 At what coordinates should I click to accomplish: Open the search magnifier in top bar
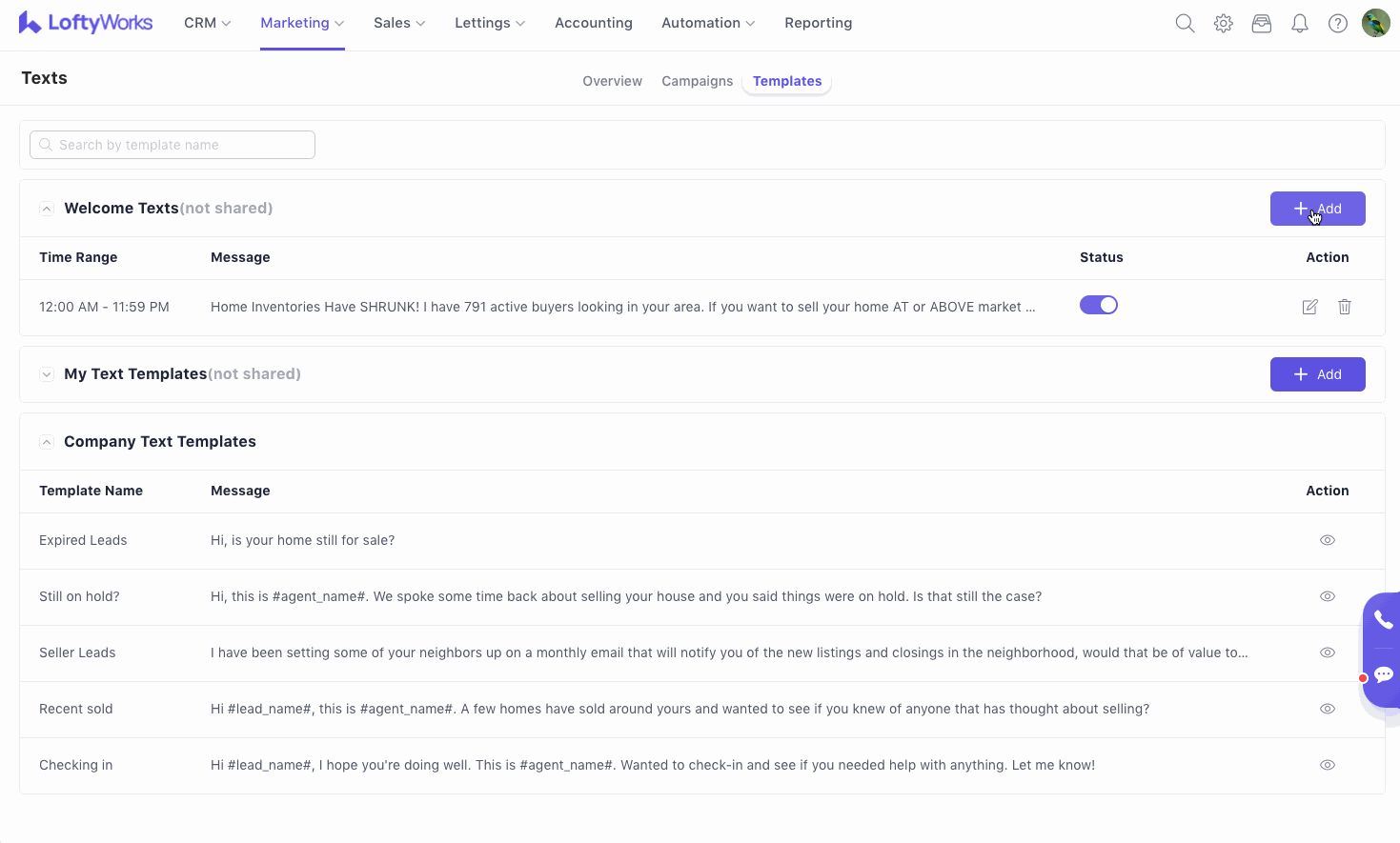(x=1185, y=24)
